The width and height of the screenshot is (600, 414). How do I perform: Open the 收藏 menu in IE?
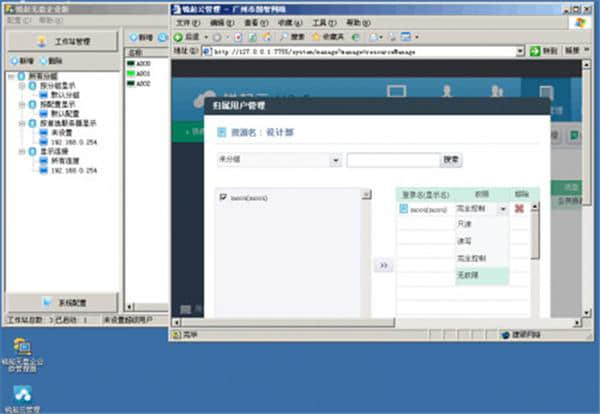pyautogui.click(x=290, y=23)
